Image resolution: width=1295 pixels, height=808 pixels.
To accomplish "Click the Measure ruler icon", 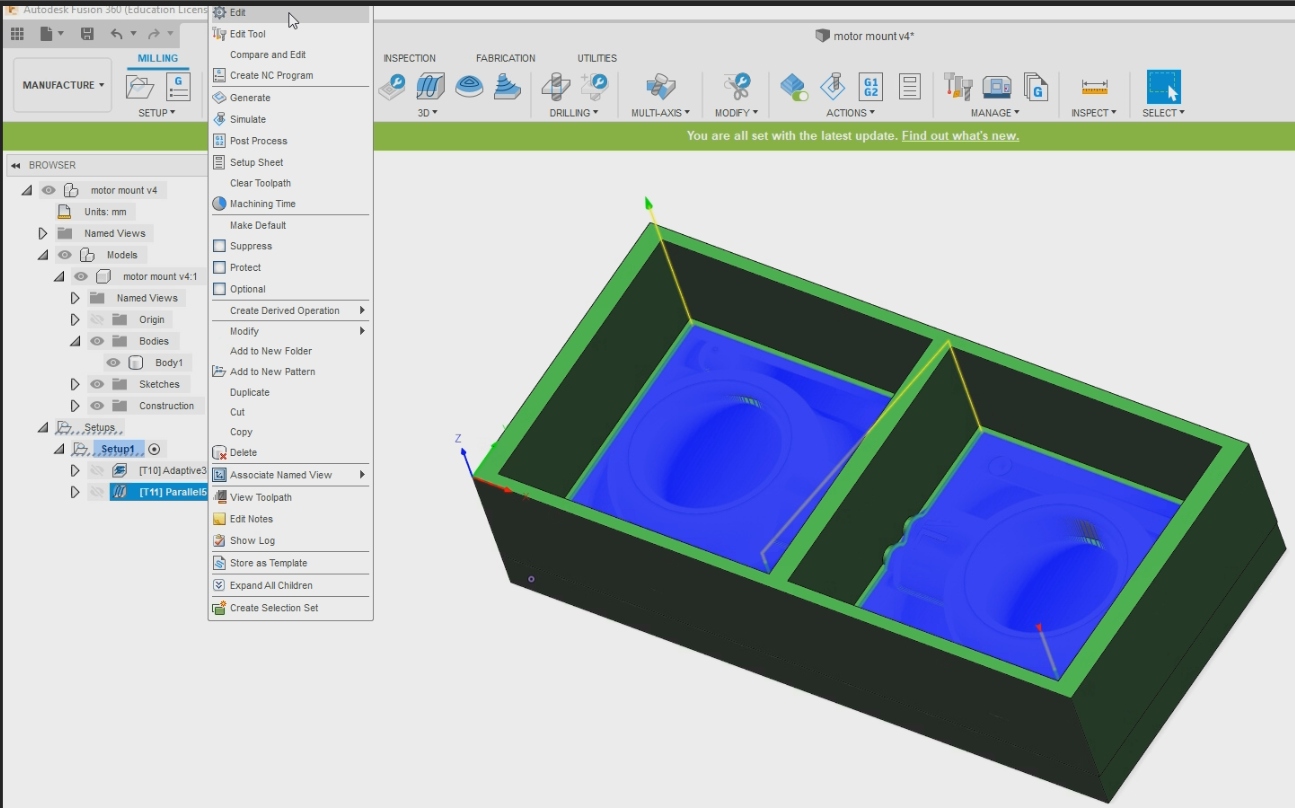I will pyautogui.click(x=1094, y=87).
